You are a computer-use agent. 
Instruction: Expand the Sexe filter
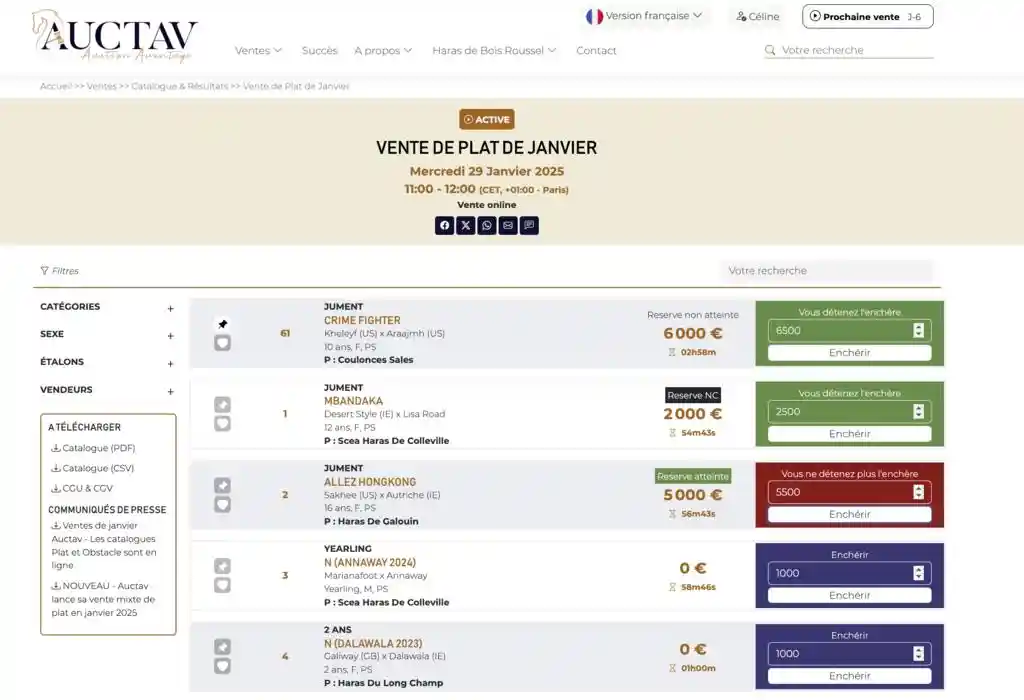[170, 336]
